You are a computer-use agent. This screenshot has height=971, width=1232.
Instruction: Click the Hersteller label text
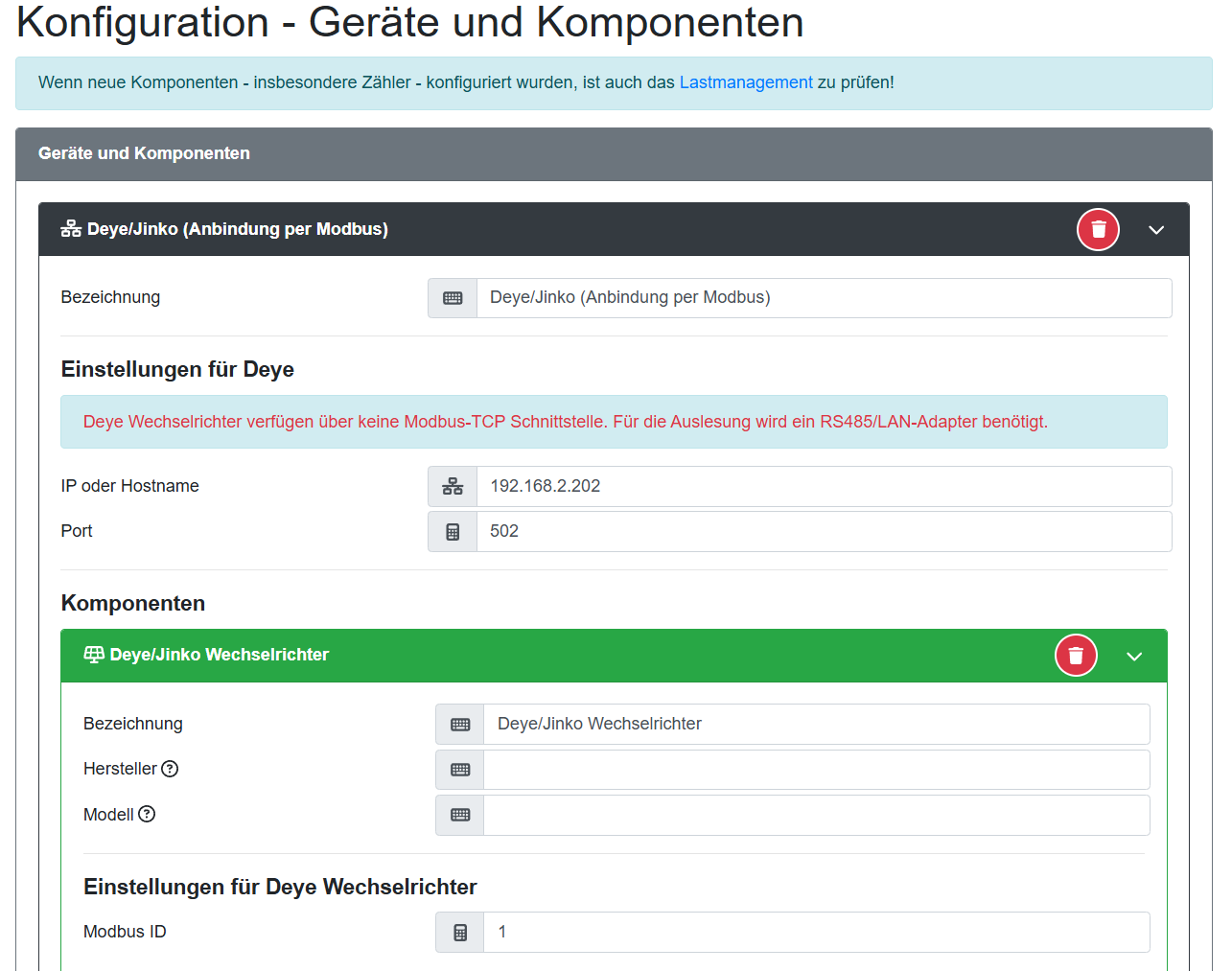[120, 769]
